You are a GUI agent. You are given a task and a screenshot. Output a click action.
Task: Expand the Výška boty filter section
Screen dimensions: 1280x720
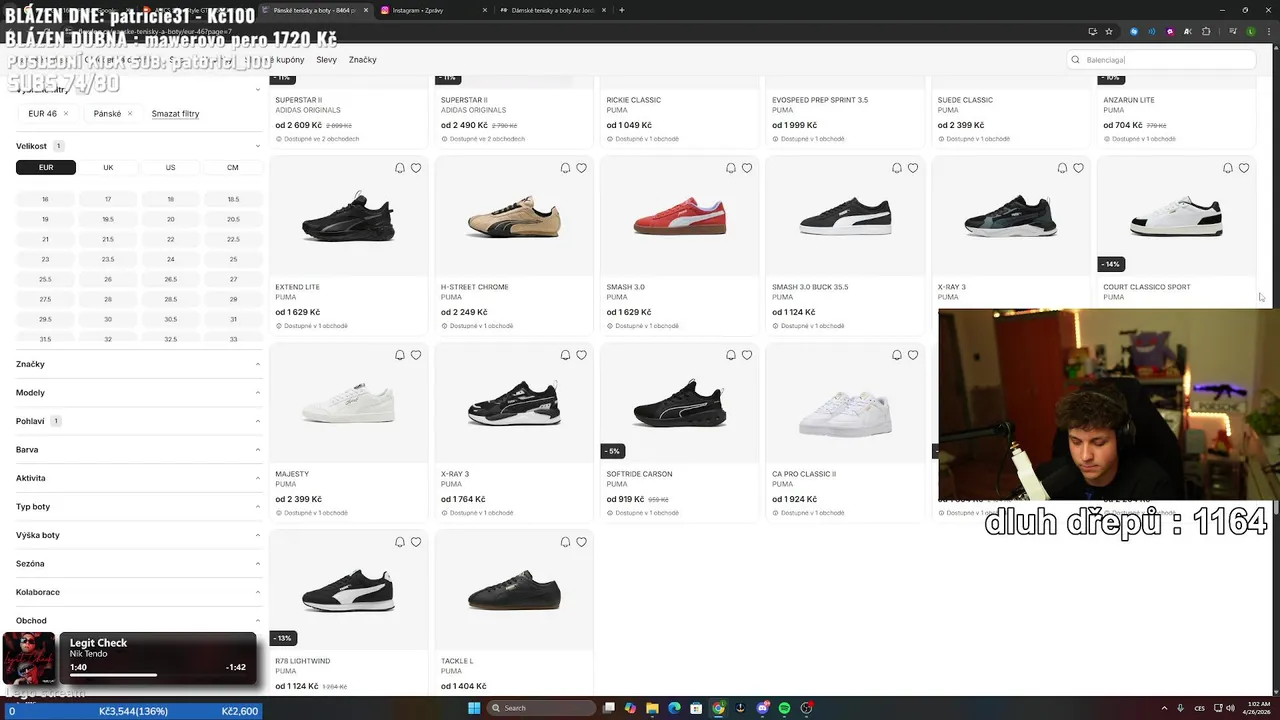(x=138, y=535)
